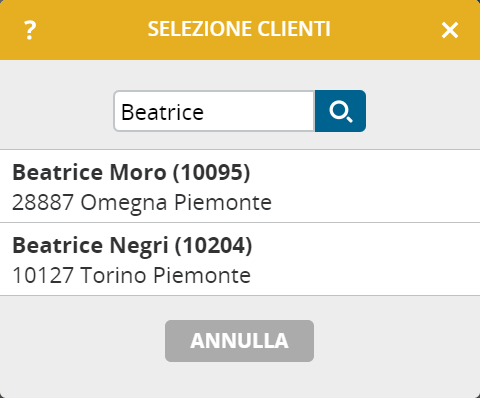Cancel with the ANNULLA button

(239, 341)
